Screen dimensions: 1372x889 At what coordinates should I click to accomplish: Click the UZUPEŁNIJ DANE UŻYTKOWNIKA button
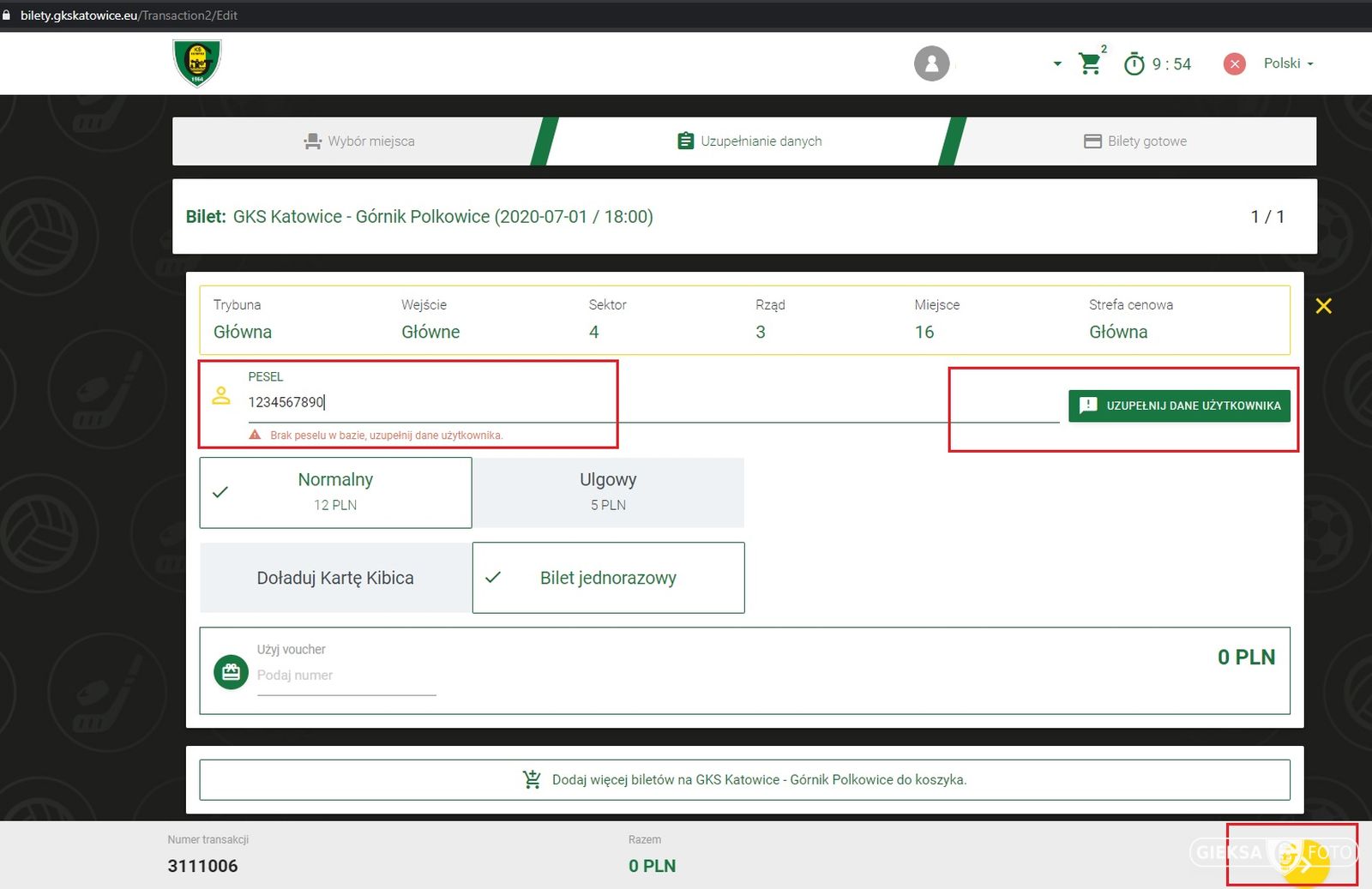point(1179,405)
